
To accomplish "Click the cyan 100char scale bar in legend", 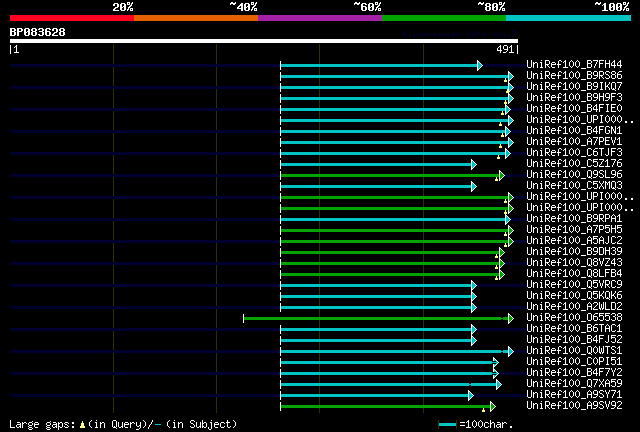I will [x=447, y=425].
